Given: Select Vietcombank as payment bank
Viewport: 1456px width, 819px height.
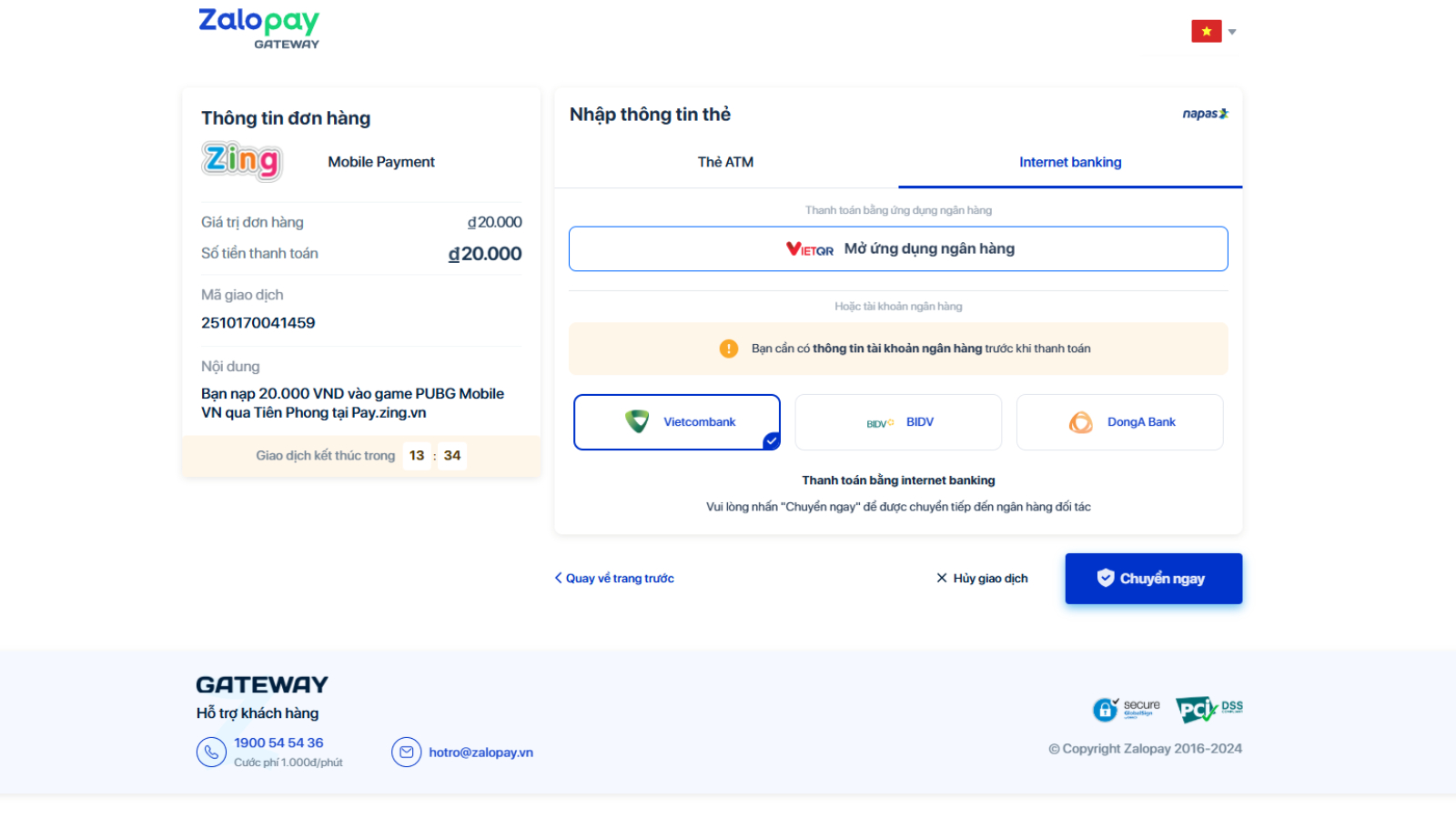Looking at the screenshot, I should point(677,422).
